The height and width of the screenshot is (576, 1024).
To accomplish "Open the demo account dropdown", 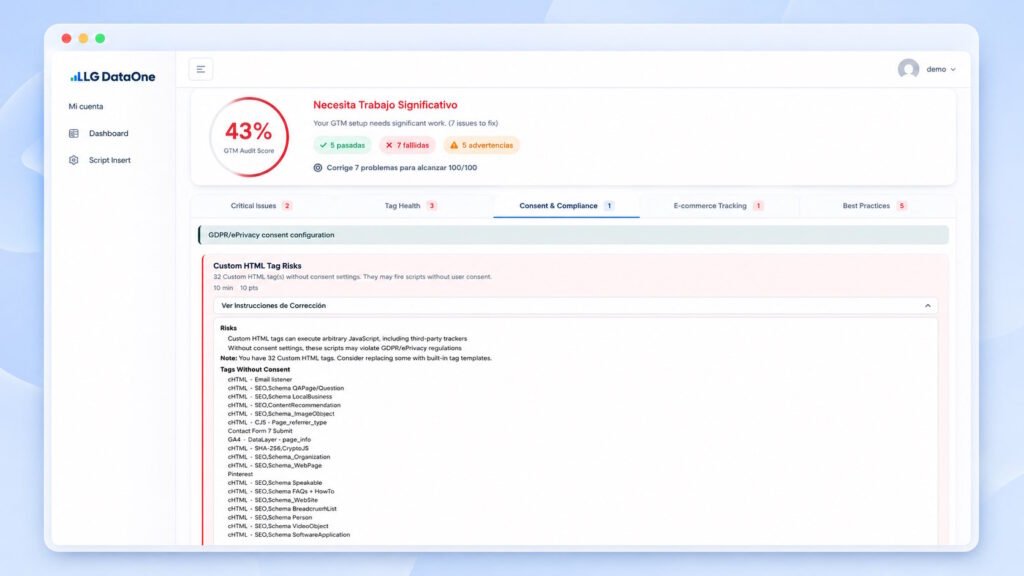I will [x=941, y=69].
